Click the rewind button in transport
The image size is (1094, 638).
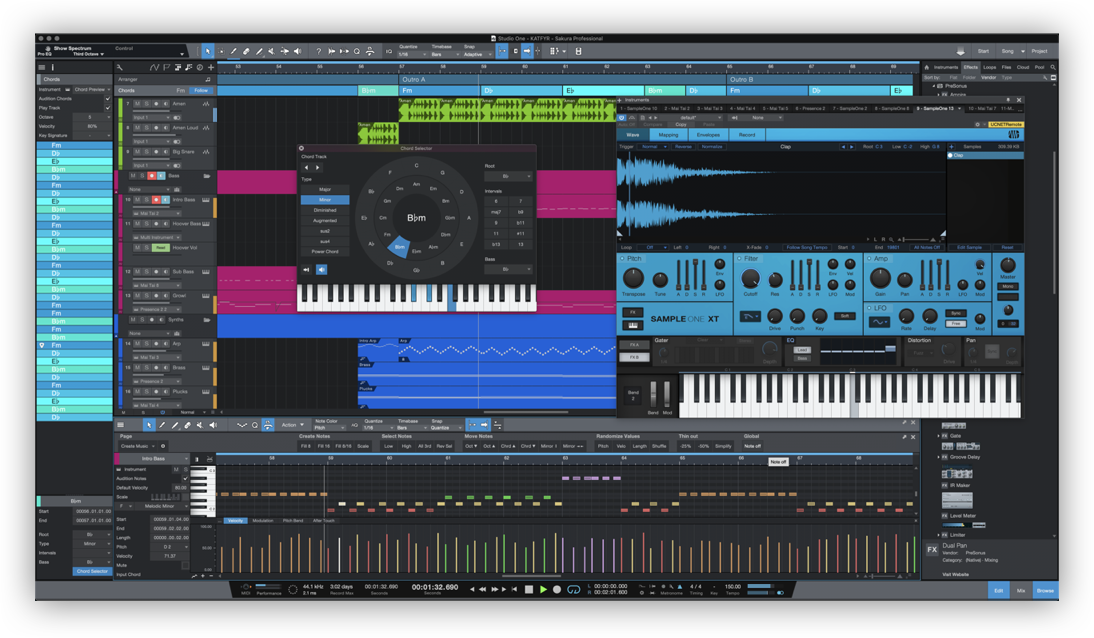482,590
